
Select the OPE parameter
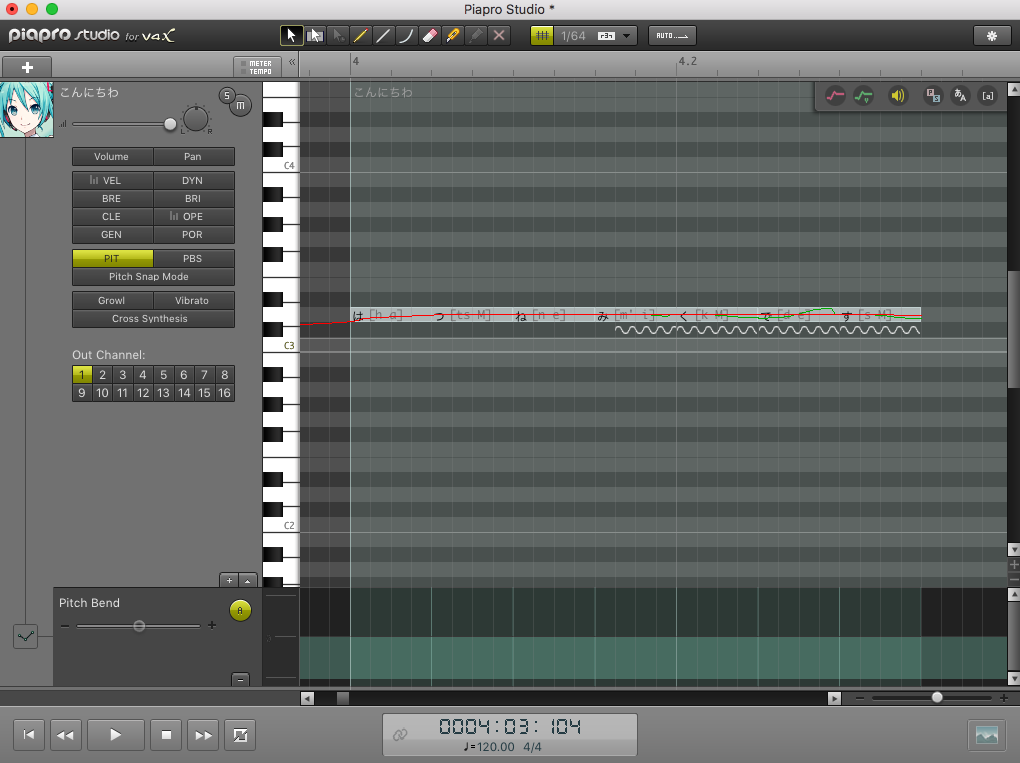194,217
